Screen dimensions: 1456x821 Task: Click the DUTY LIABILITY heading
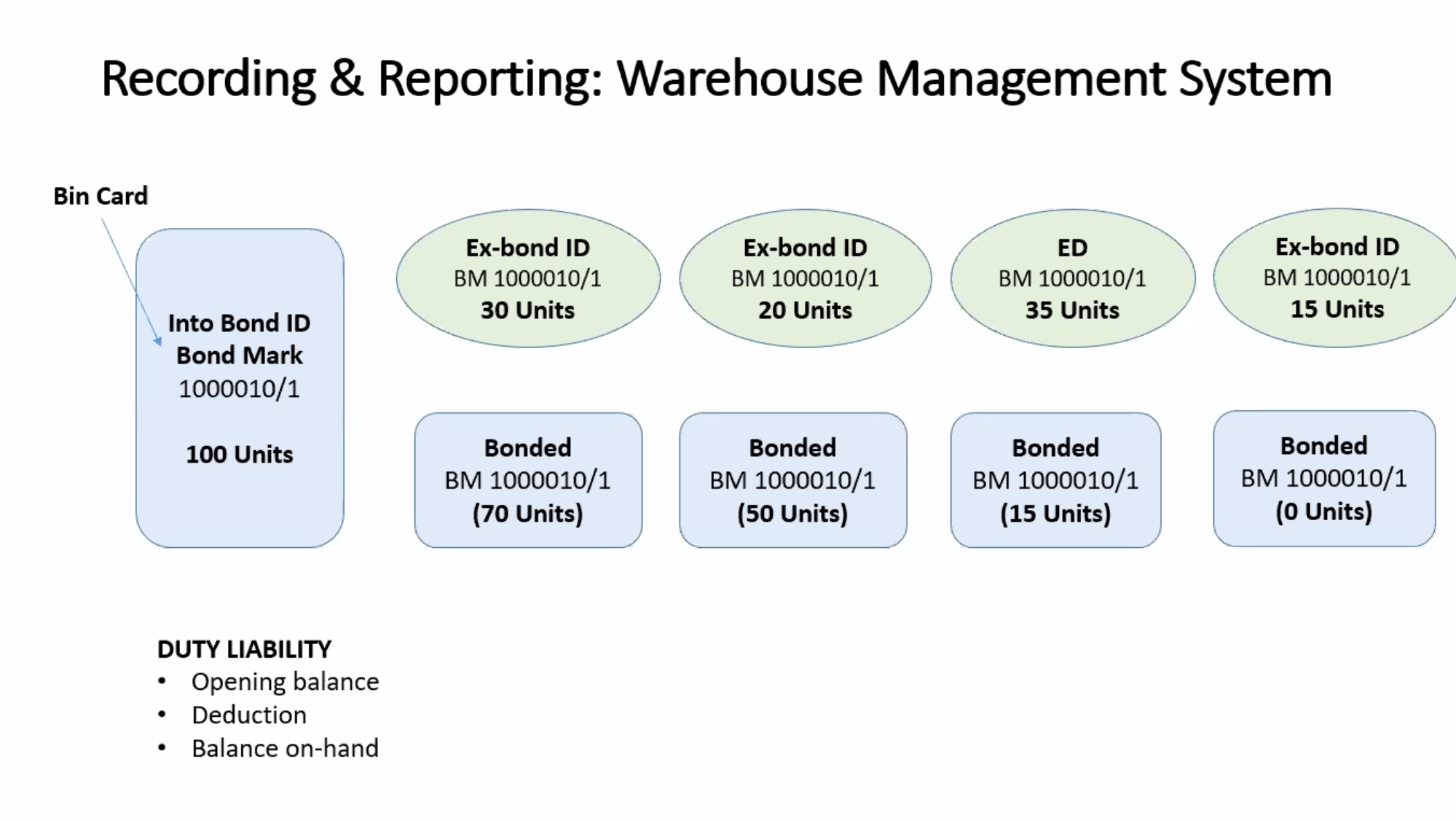(x=244, y=649)
